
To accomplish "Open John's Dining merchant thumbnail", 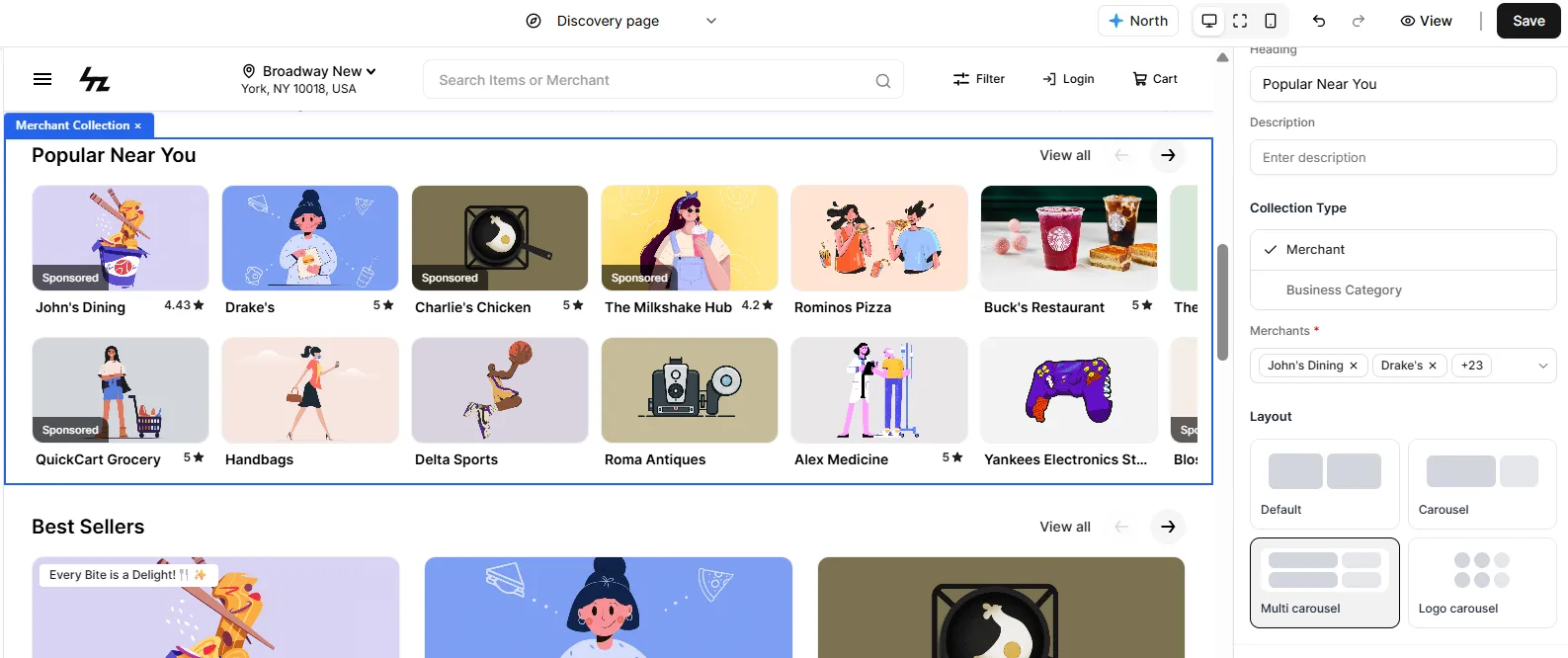I will (x=121, y=238).
